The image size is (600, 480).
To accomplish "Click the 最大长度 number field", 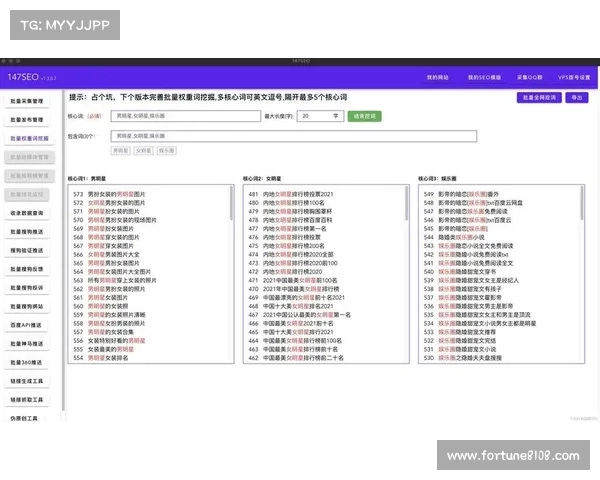I will pos(320,116).
